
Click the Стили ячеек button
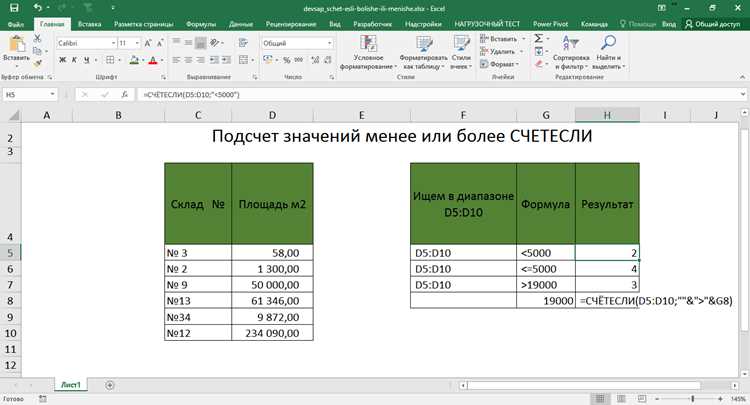[x=461, y=53]
